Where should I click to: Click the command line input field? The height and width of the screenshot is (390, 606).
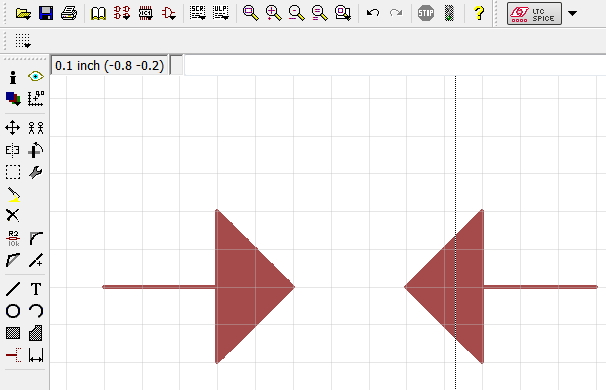pos(395,65)
